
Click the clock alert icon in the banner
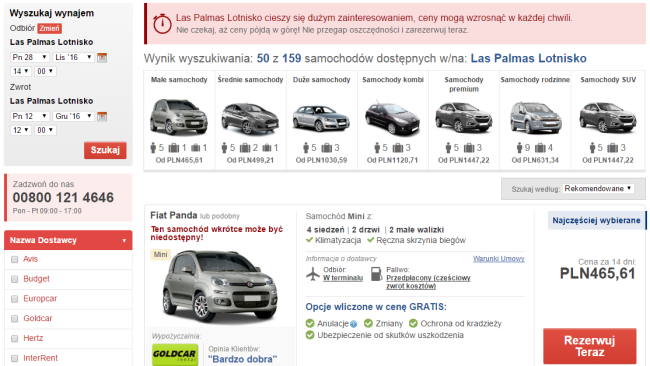pyautogui.click(x=162, y=24)
